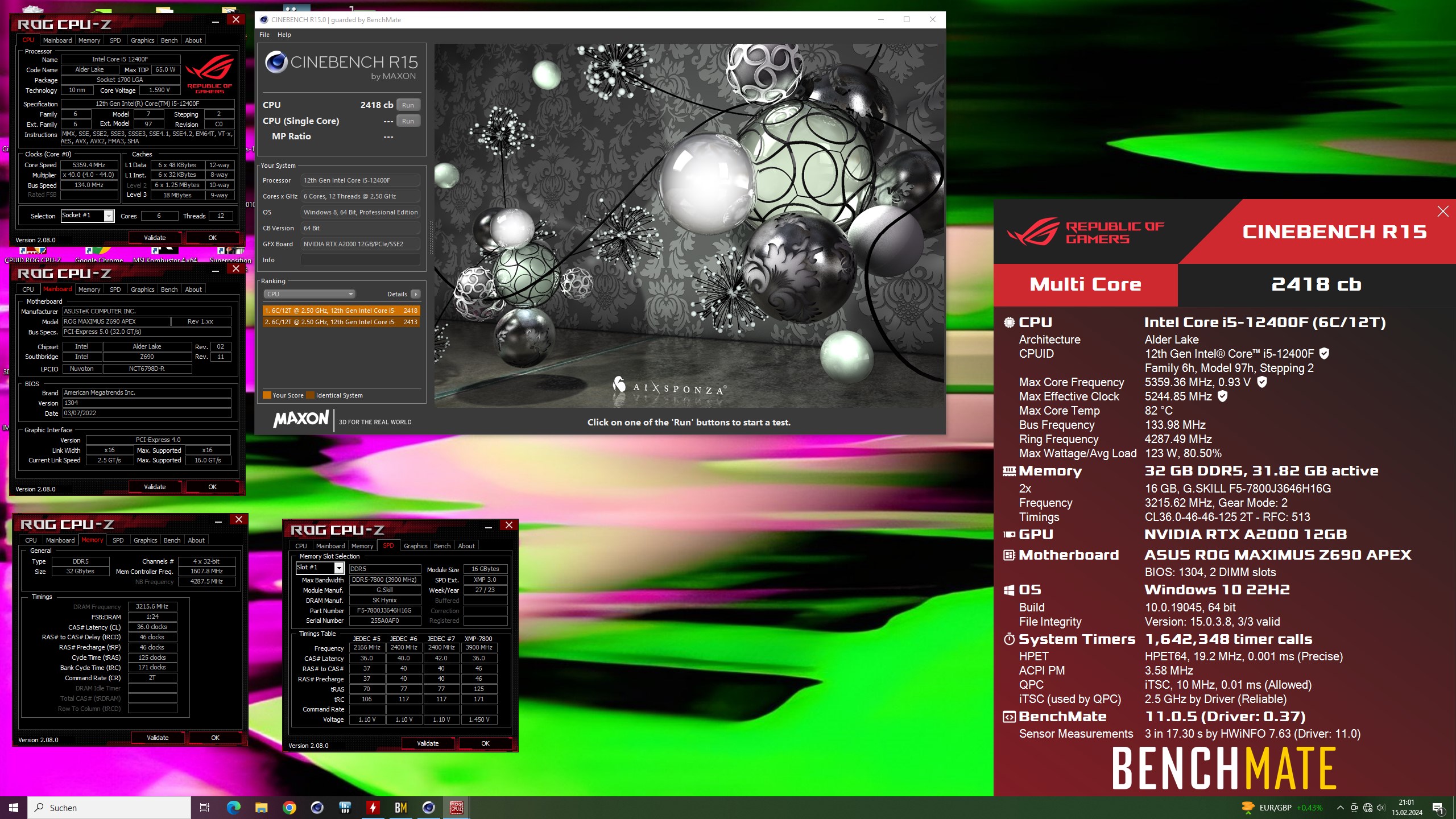
Task: Click the System Timers stopwatch icon
Action: (x=1009, y=639)
